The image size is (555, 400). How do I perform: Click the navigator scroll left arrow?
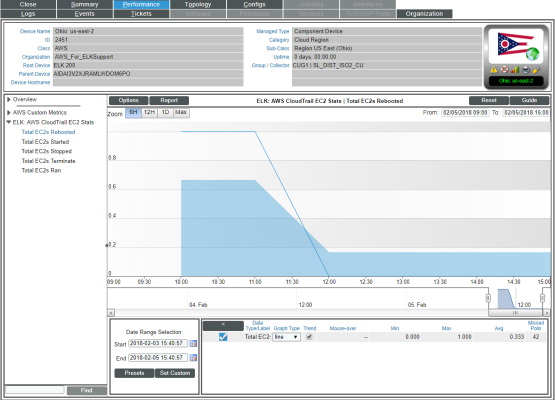111,313
